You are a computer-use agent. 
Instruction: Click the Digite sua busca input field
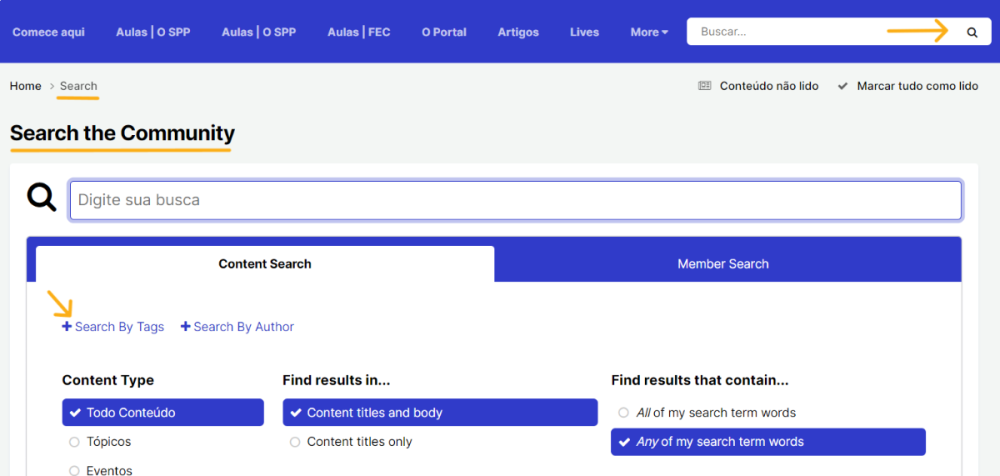(515, 200)
